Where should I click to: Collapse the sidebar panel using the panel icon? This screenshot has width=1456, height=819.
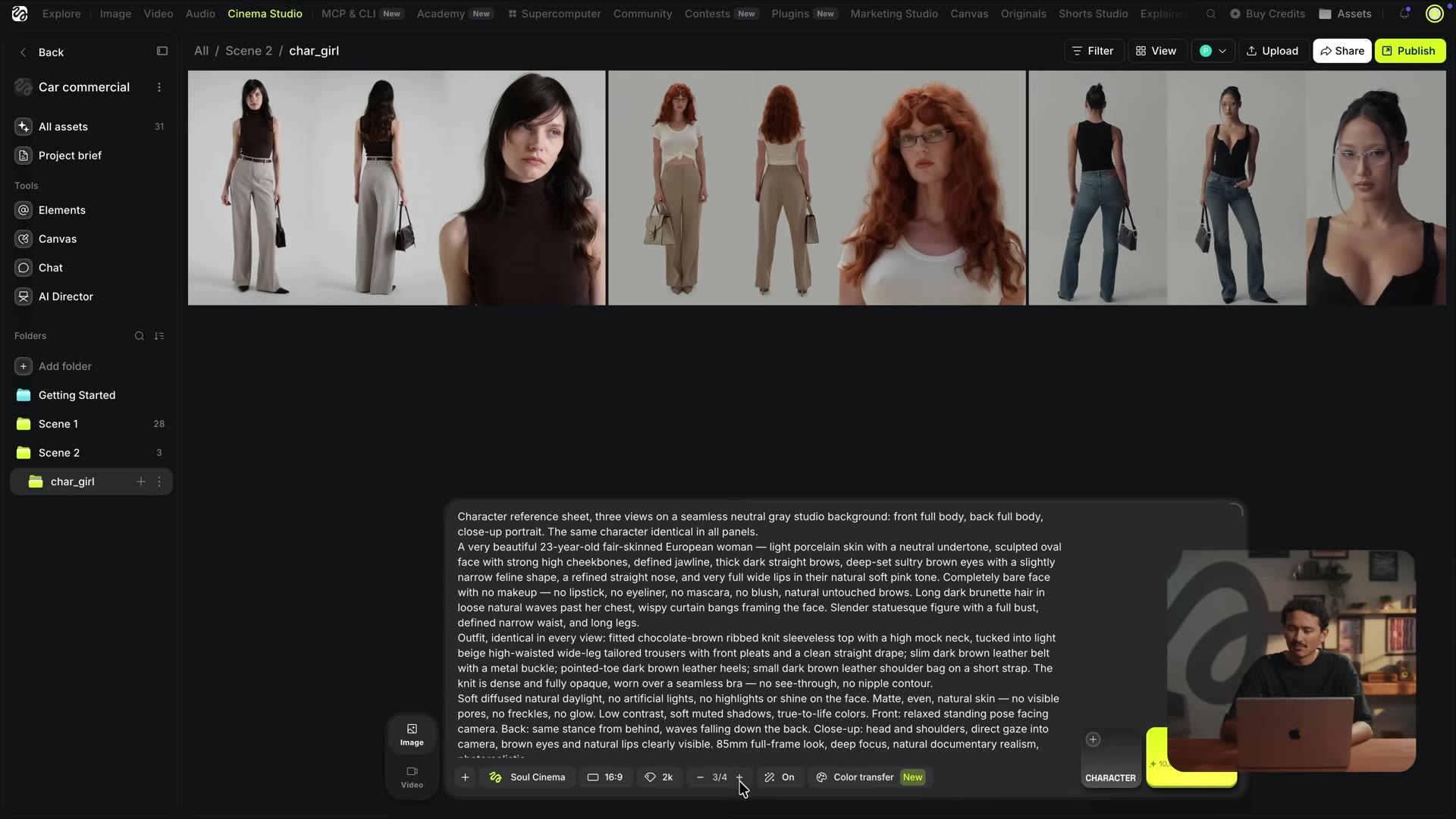pos(162,51)
